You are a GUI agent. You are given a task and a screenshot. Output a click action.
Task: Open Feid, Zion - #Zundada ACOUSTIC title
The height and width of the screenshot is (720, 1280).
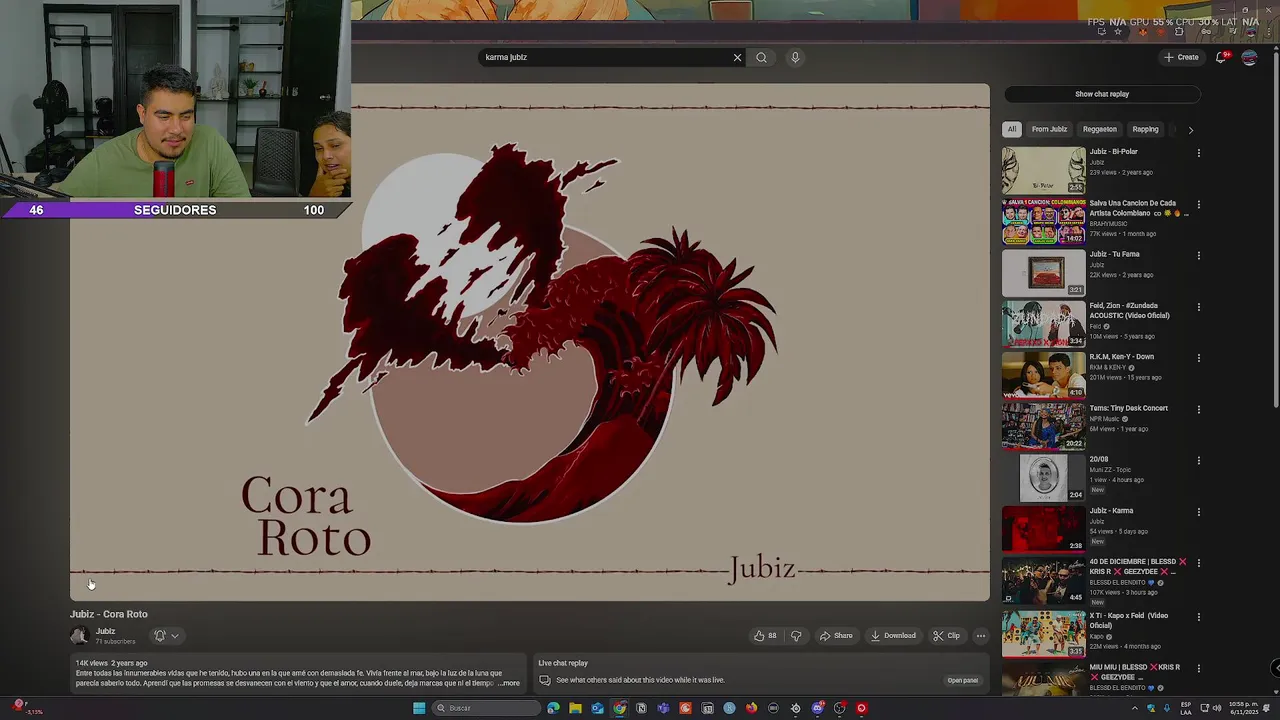pyautogui.click(x=1129, y=311)
